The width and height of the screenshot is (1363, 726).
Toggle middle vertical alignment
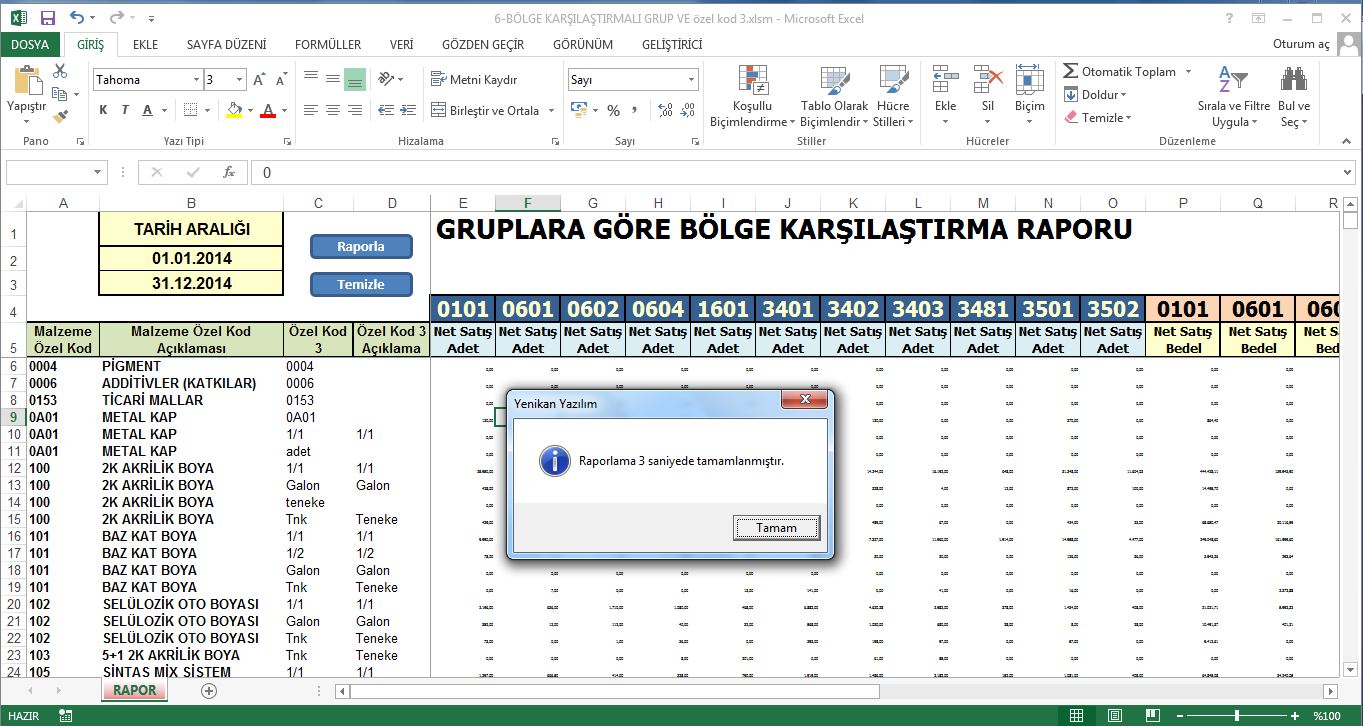coord(332,79)
